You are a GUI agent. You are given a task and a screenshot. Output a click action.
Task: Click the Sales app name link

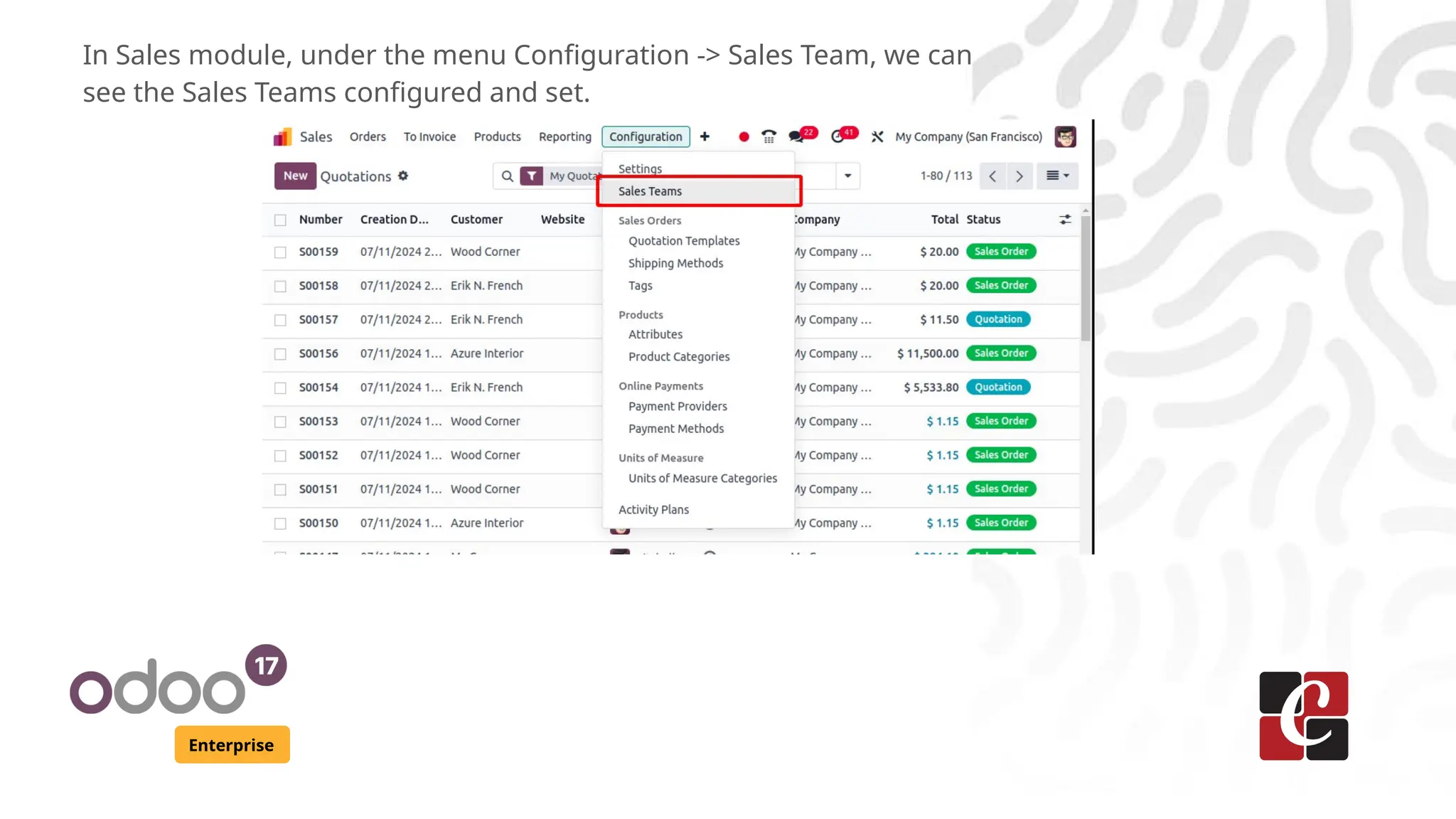[316, 136]
